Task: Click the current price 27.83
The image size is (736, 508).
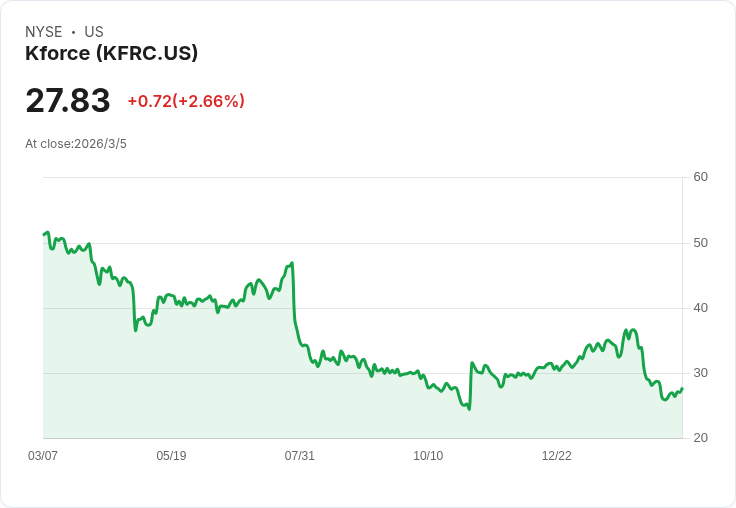Action: click(68, 101)
